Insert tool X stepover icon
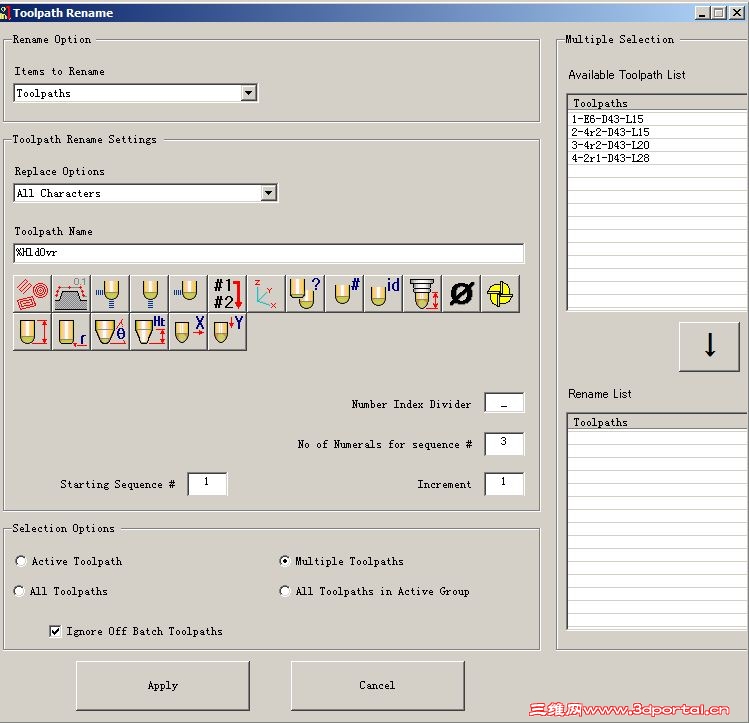The height and width of the screenshot is (723, 749). [188, 332]
